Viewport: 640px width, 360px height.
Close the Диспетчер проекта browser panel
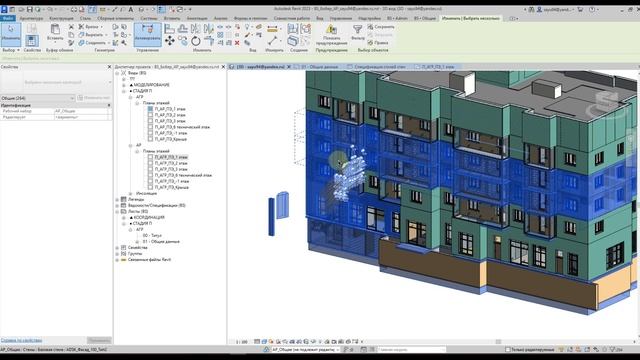pos(223,67)
